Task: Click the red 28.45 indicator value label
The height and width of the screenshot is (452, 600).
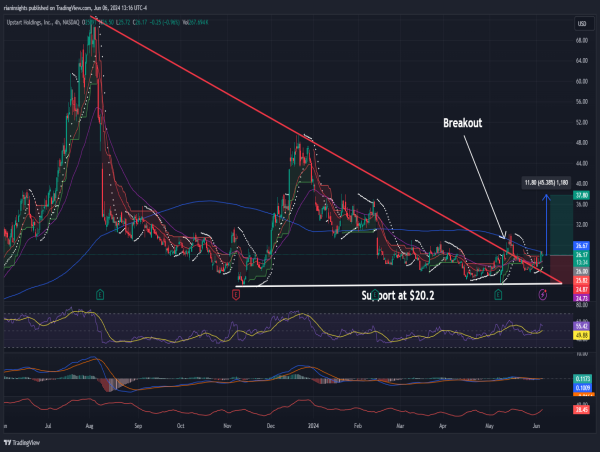Action: click(582, 410)
